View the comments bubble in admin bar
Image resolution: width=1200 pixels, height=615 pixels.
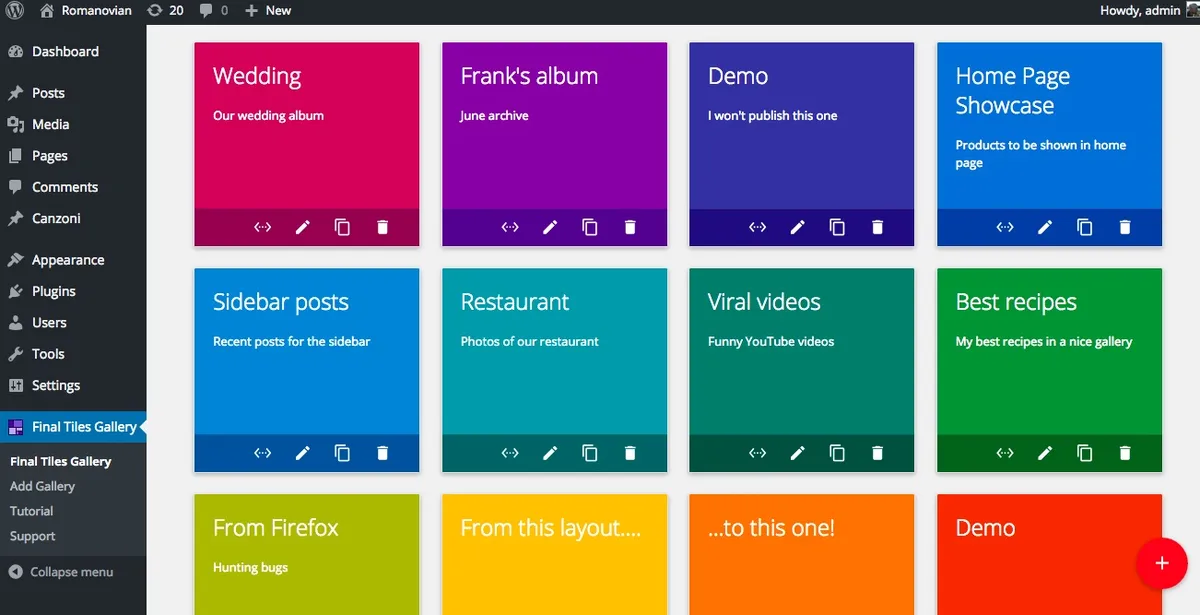[x=213, y=10]
